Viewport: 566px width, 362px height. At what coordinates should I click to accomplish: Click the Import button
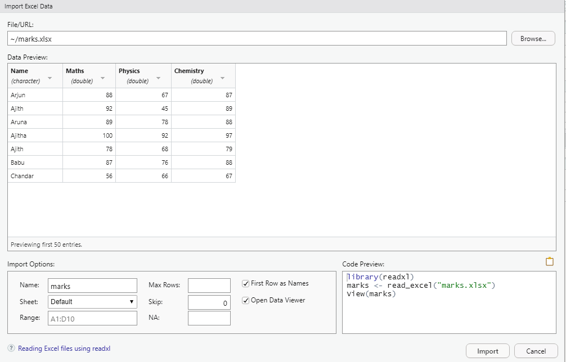(x=488, y=351)
